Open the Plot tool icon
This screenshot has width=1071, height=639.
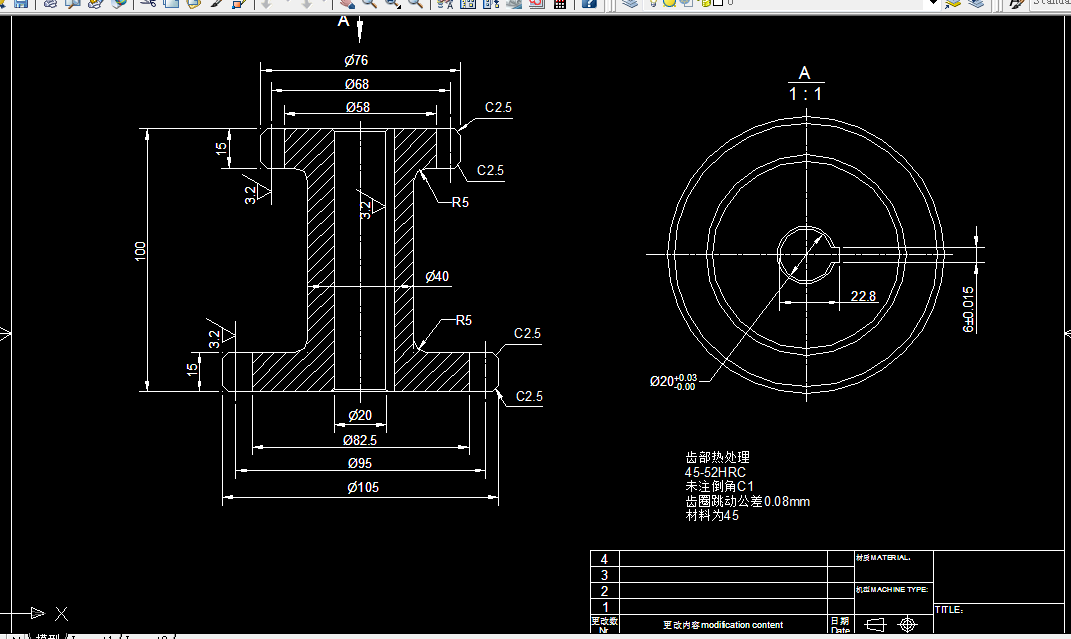coord(50,6)
